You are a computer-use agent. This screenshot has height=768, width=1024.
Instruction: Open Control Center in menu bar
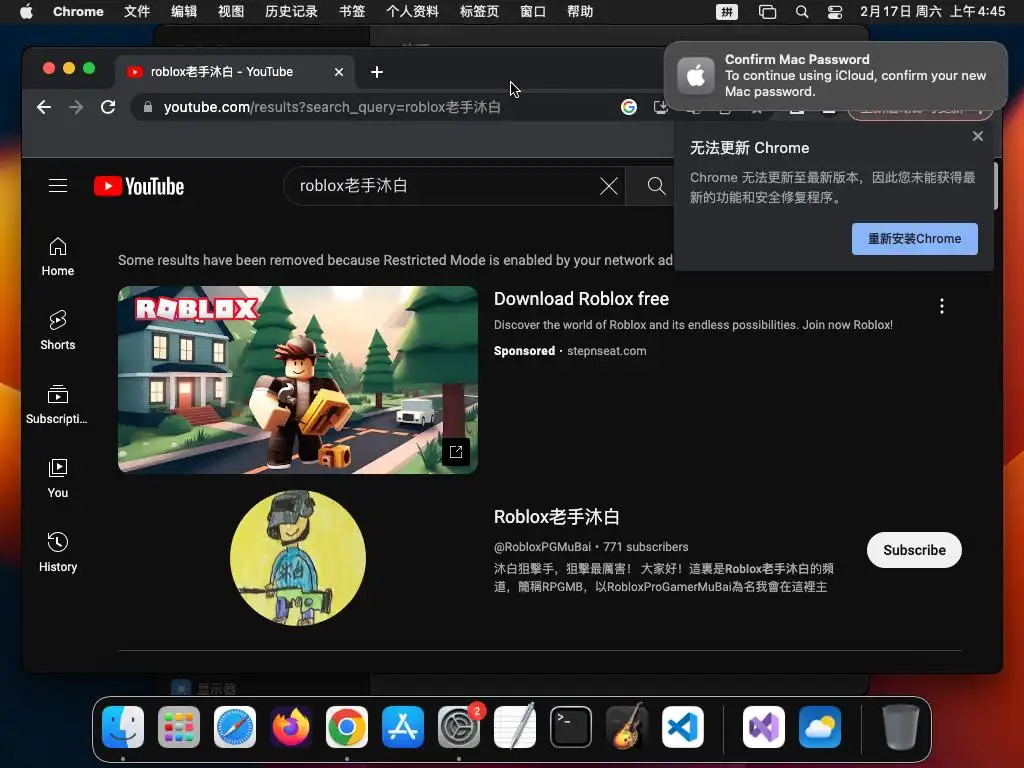click(835, 12)
